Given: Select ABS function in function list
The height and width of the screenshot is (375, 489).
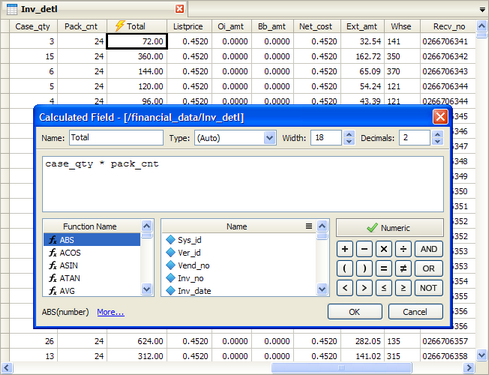Looking at the screenshot, I should coord(92,240).
